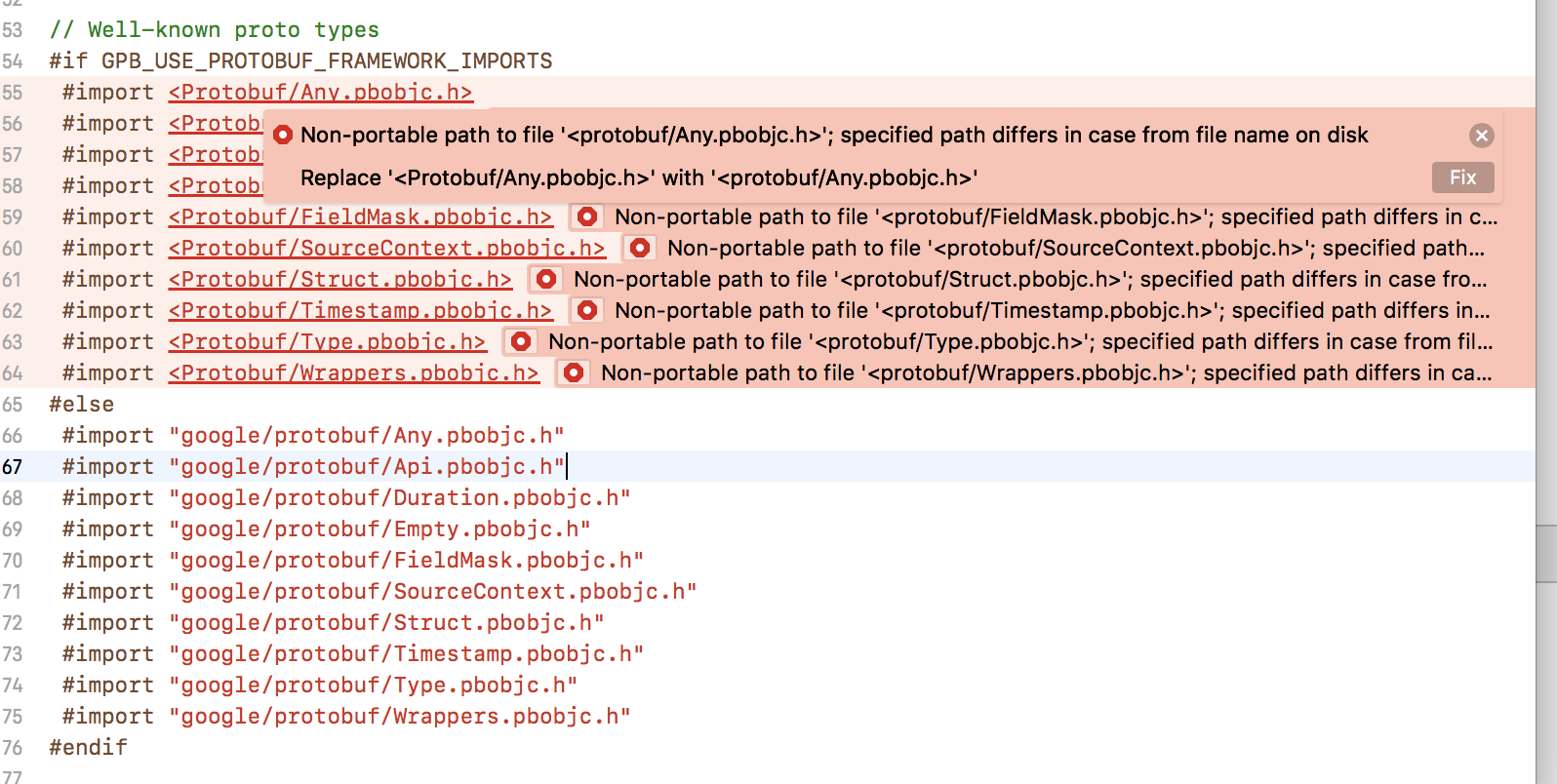Click error icon for Wrappers.pbobjc.h line
The image size is (1557, 784).
coord(574,372)
